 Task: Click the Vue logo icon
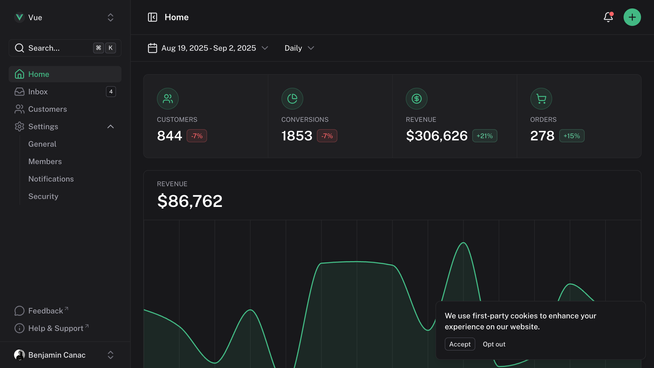click(19, 18)
